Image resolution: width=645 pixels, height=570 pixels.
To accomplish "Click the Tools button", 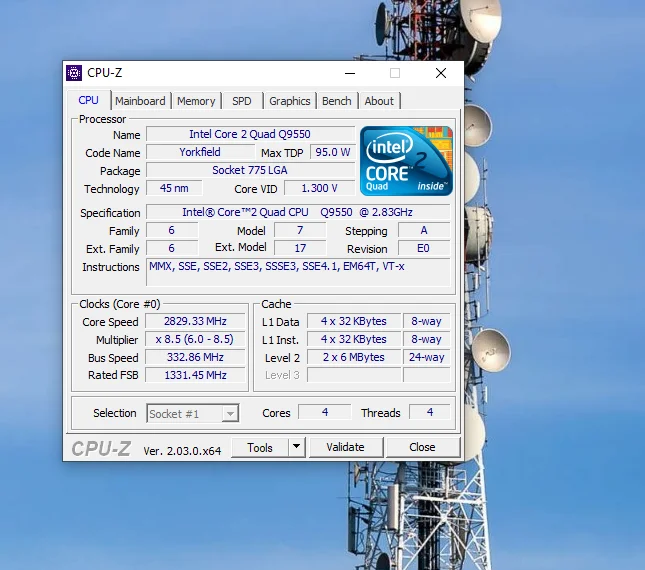I will 260,447.
